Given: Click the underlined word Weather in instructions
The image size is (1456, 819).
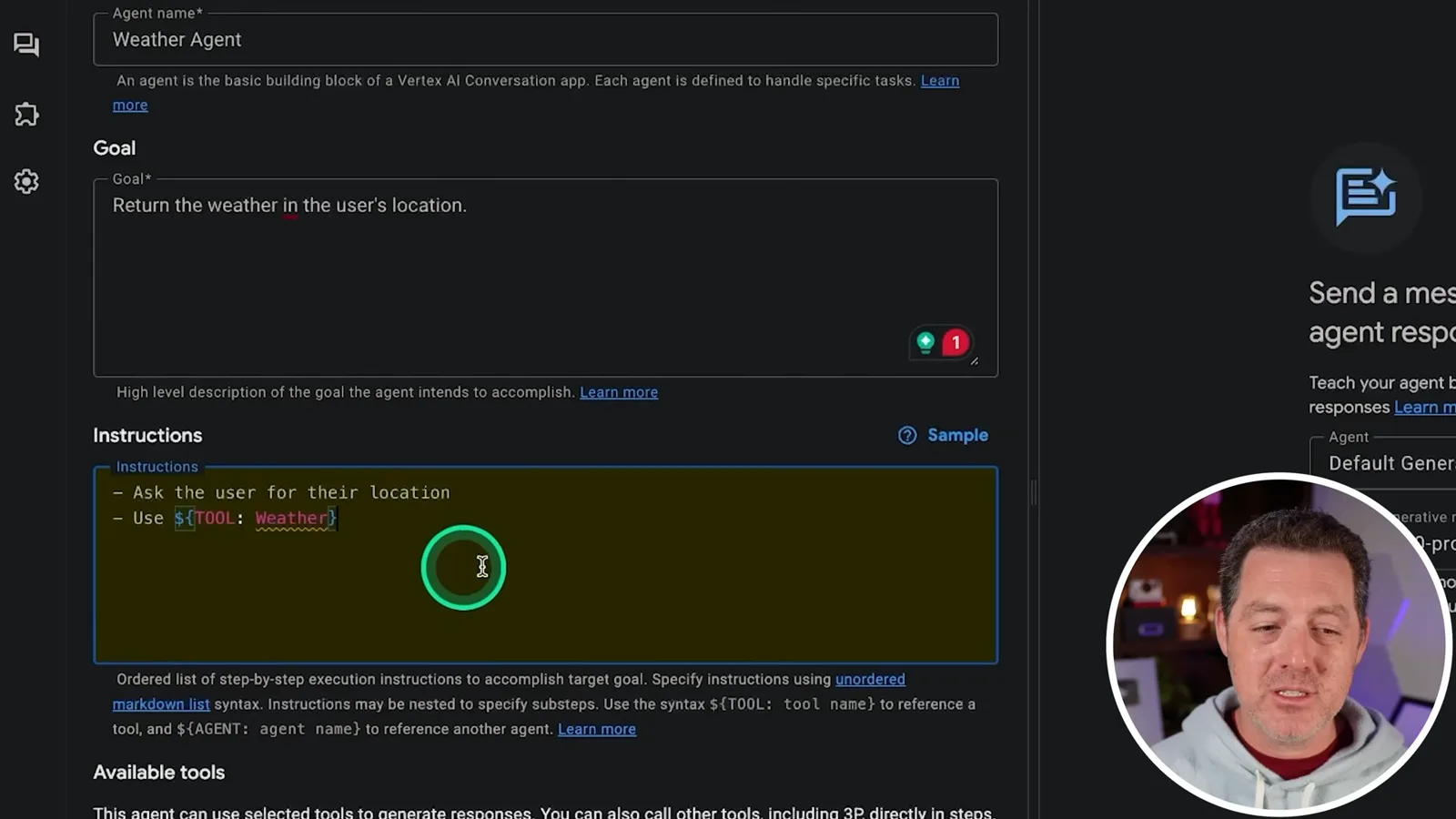Looking at the screenshot, I should [291, 518].
